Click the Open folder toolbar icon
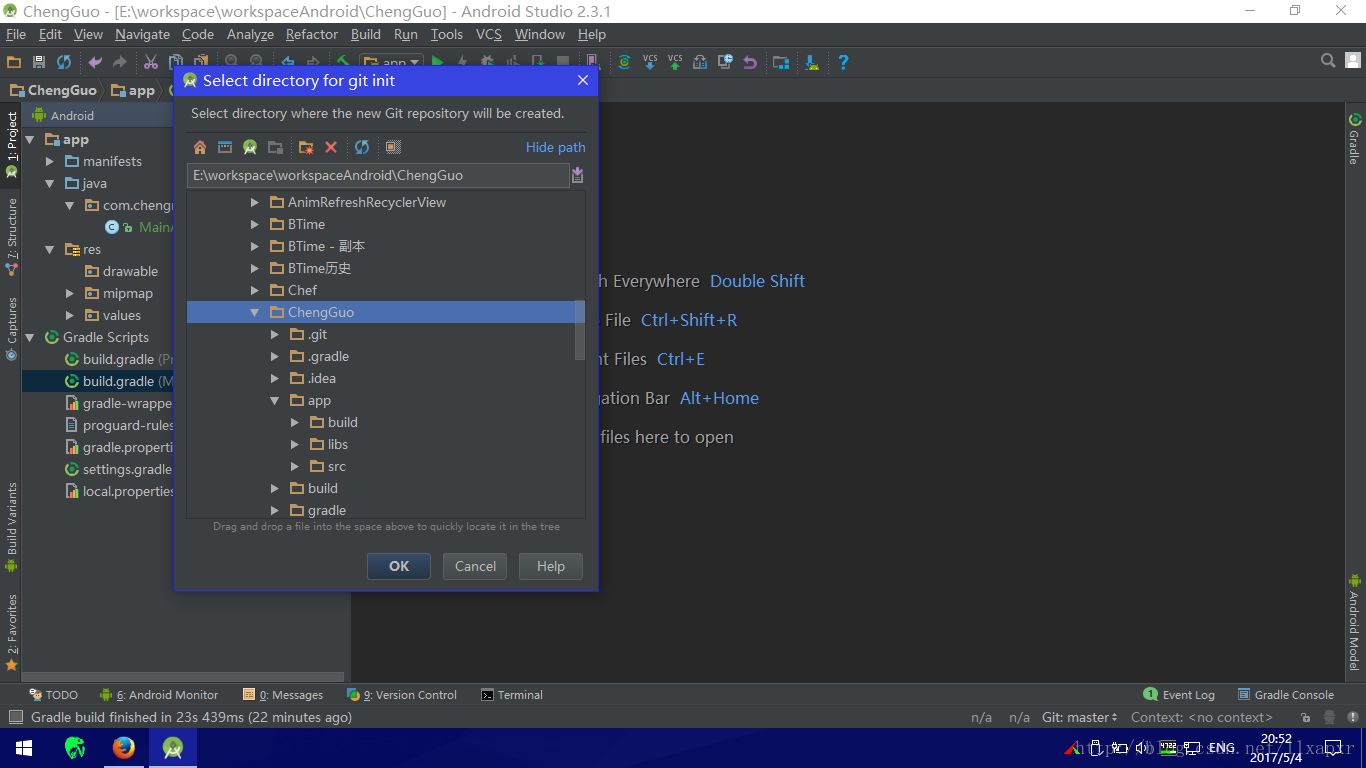Screen dimensions: 1366x768 (x=14, y=62)
